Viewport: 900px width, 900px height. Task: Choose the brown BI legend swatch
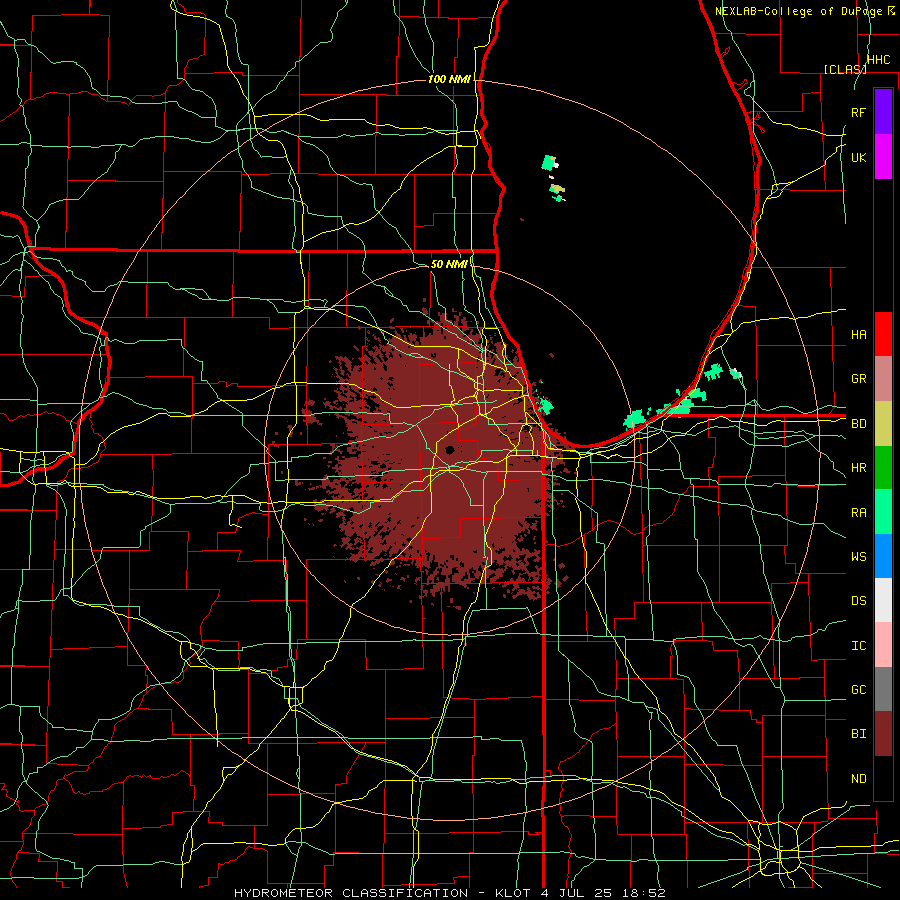coord(883,734)
